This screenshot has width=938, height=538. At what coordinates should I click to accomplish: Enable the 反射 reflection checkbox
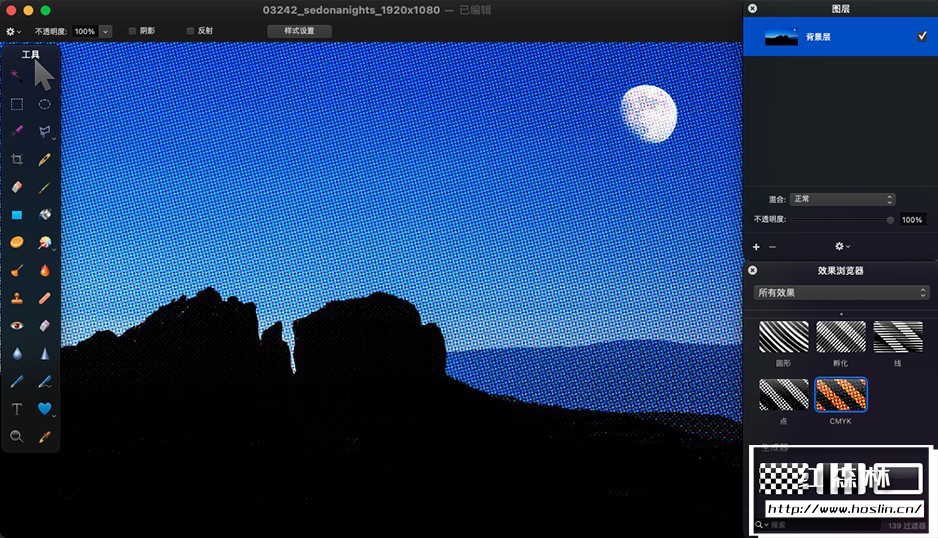[x=190, y=31]
